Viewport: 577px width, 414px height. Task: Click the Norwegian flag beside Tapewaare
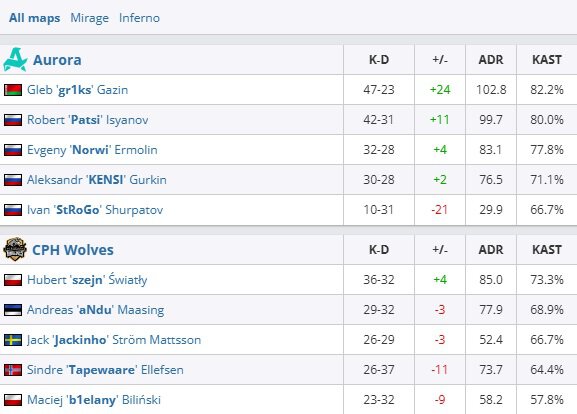click(13, 370)
